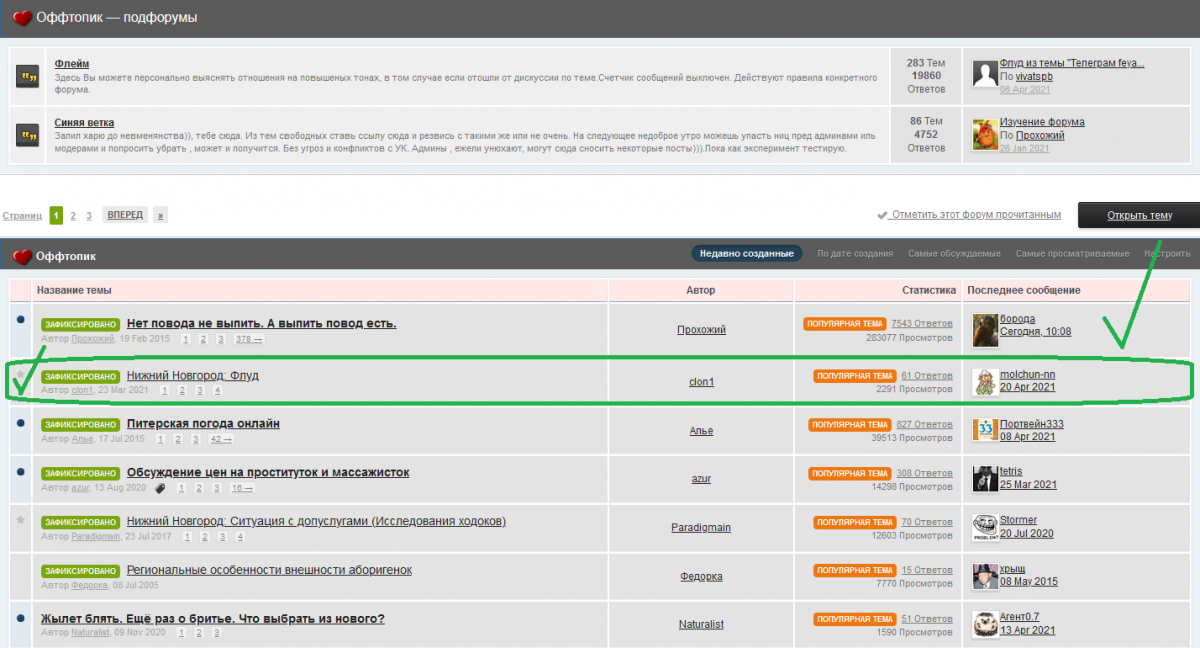Viewport: 1200px width, 648px height.
Task: Click the unread dot for Питерская погода онлайн
Action: [20, 424]
